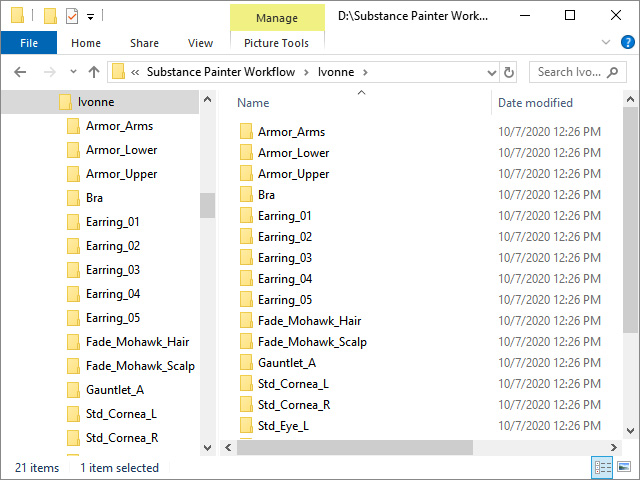Sort by the Name column header
640x480 pixels.
(x=253, y=103)
